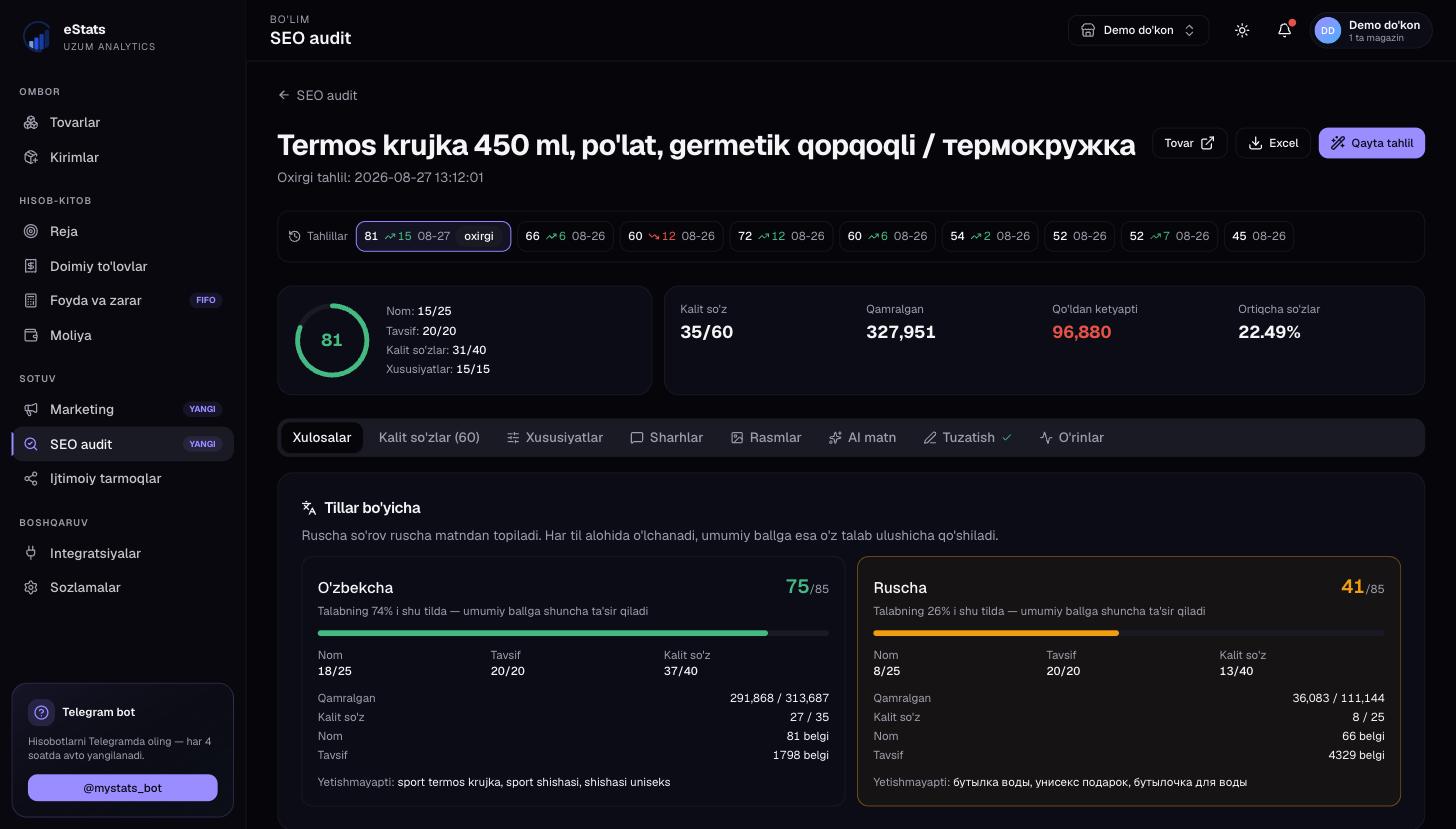This screenshot has height=829, width=1456.
Task: Click Ruscha orange progress bar
Action: [x=1129, y=633]
